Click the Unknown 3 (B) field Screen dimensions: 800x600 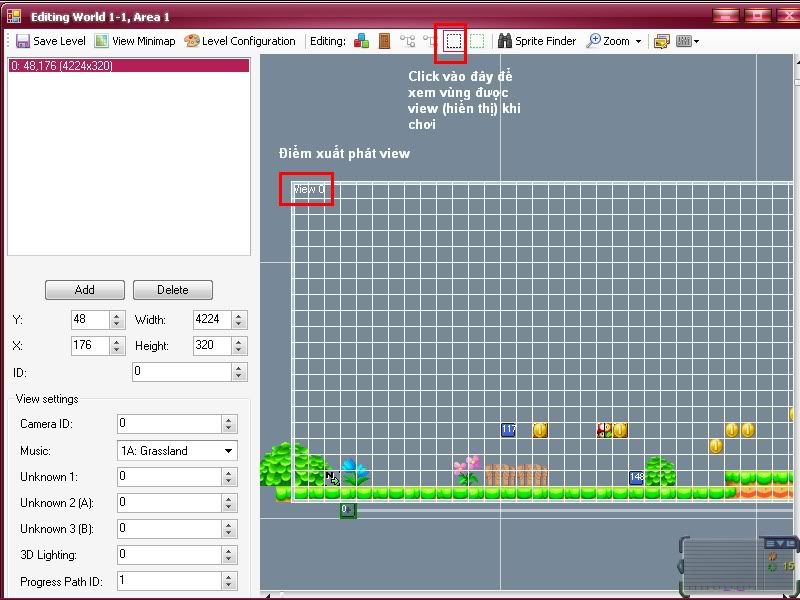tap(169, 529)
